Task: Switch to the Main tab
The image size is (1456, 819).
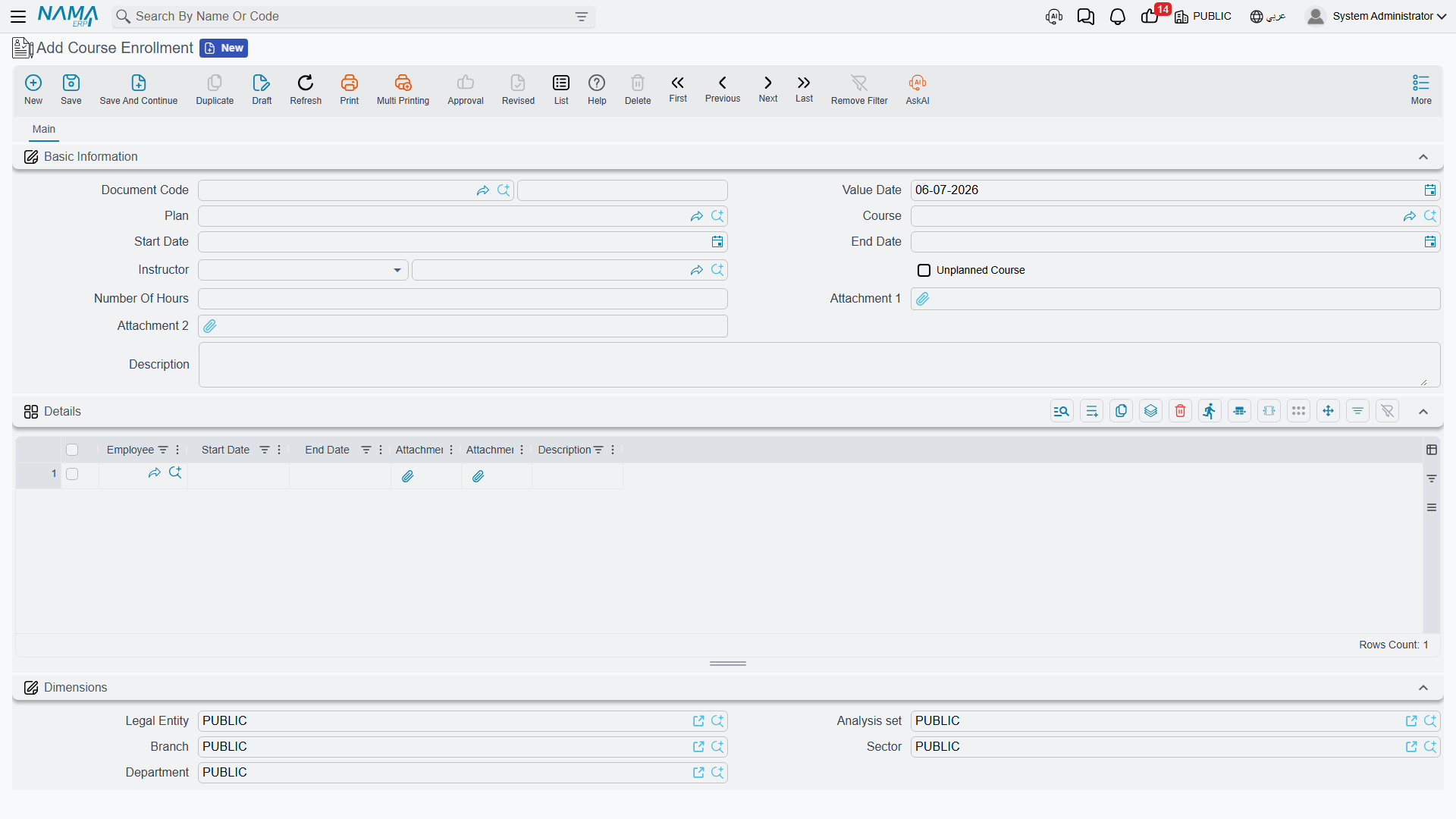Action: pos(44,129)
